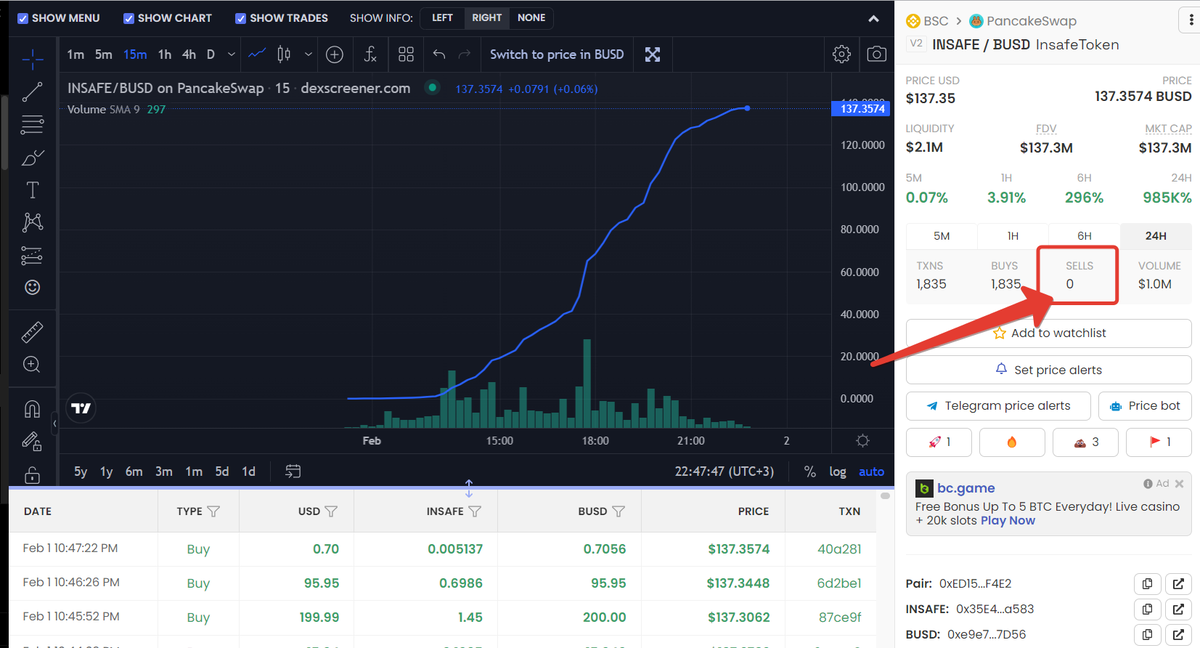This screenshot has height=648, width=1200.
Task: Toggle the auto scale mode
Action: click(872, 471)
